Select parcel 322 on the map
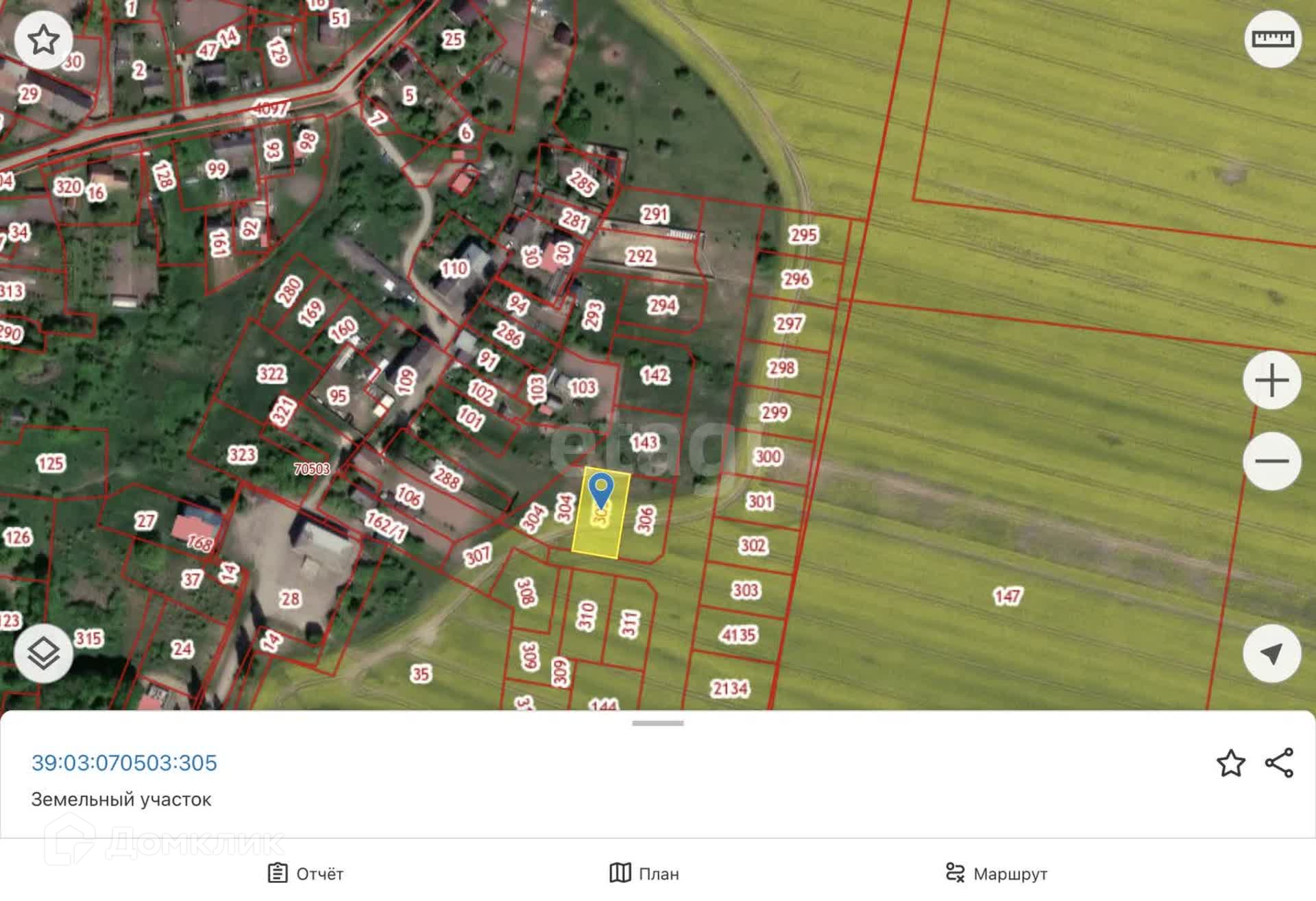The image size is (1316, 901). (x=271, y=374)
